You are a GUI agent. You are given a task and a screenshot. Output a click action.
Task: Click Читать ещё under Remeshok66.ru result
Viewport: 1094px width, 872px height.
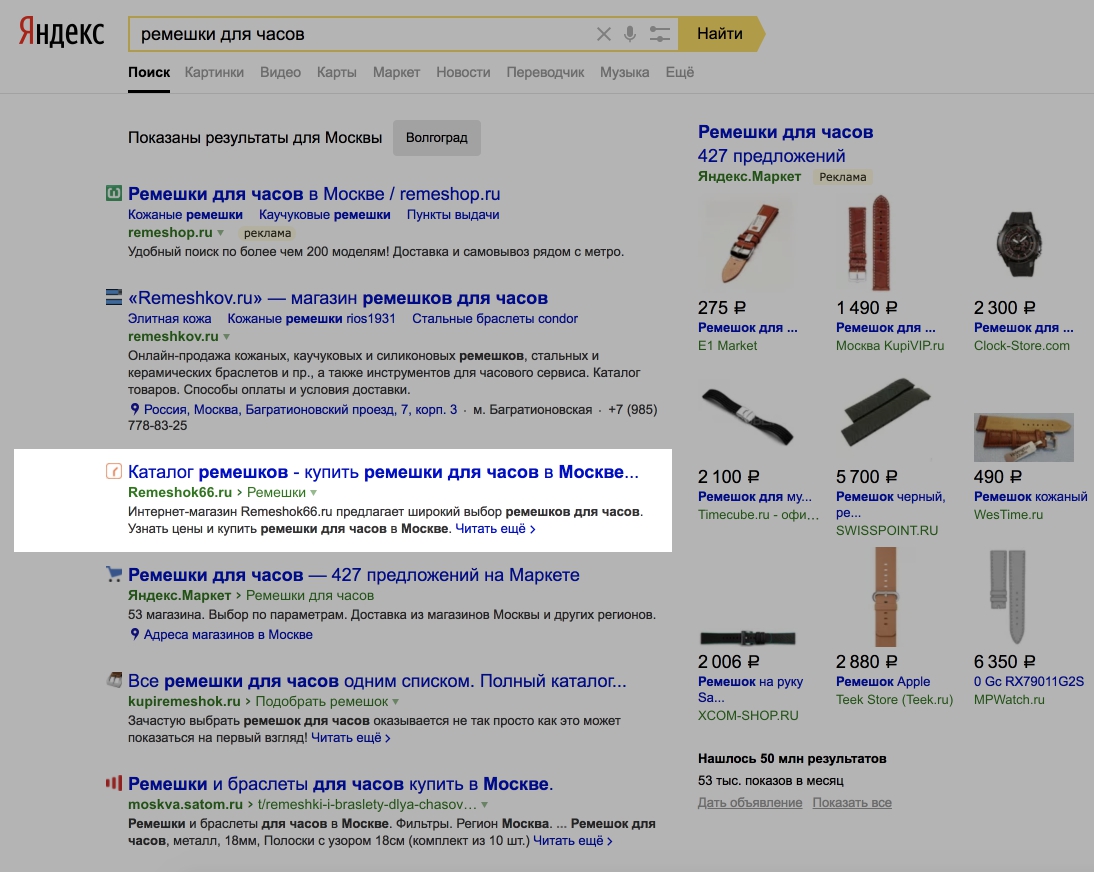(x=495, y=529)
